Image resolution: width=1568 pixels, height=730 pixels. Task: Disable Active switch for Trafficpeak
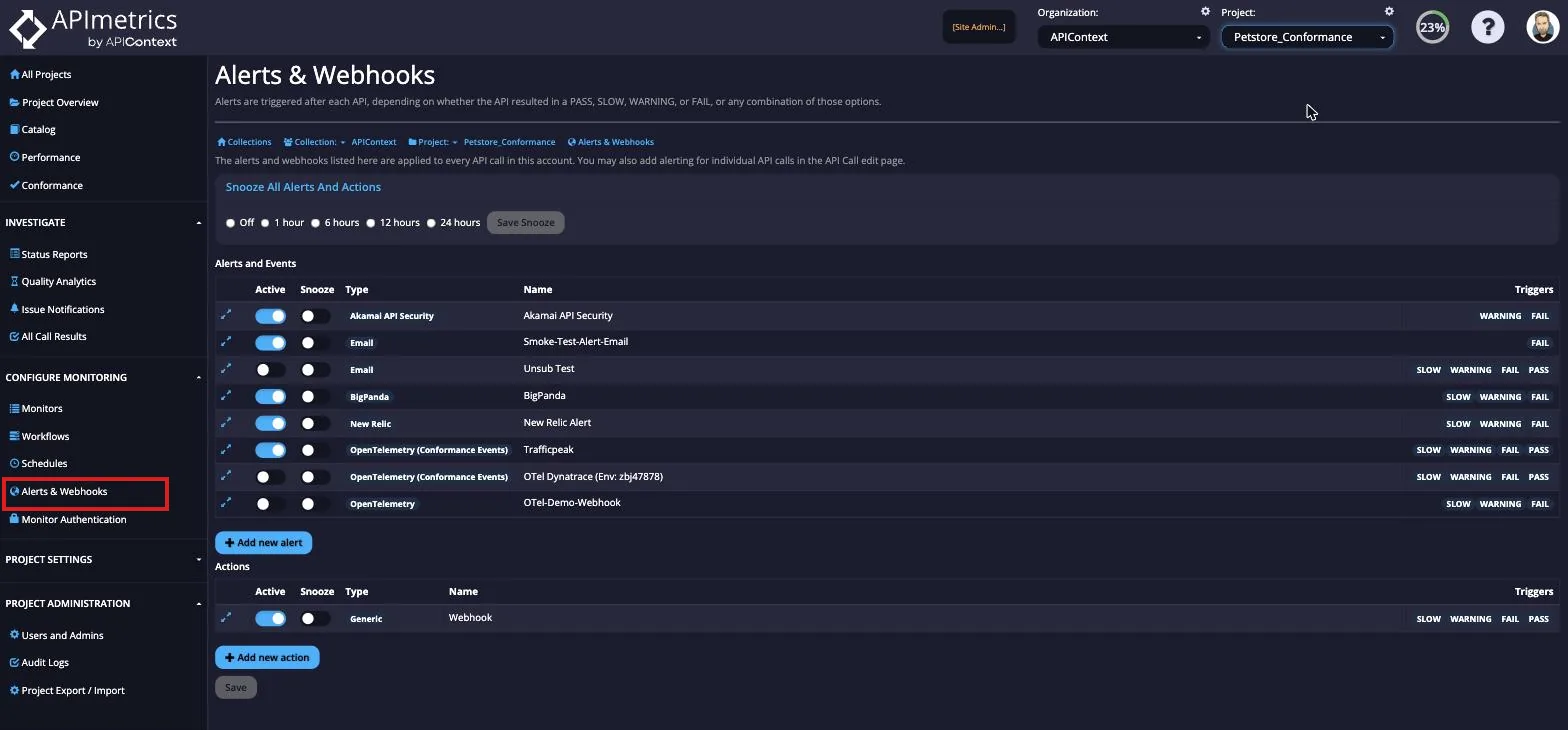pos(270,450)
